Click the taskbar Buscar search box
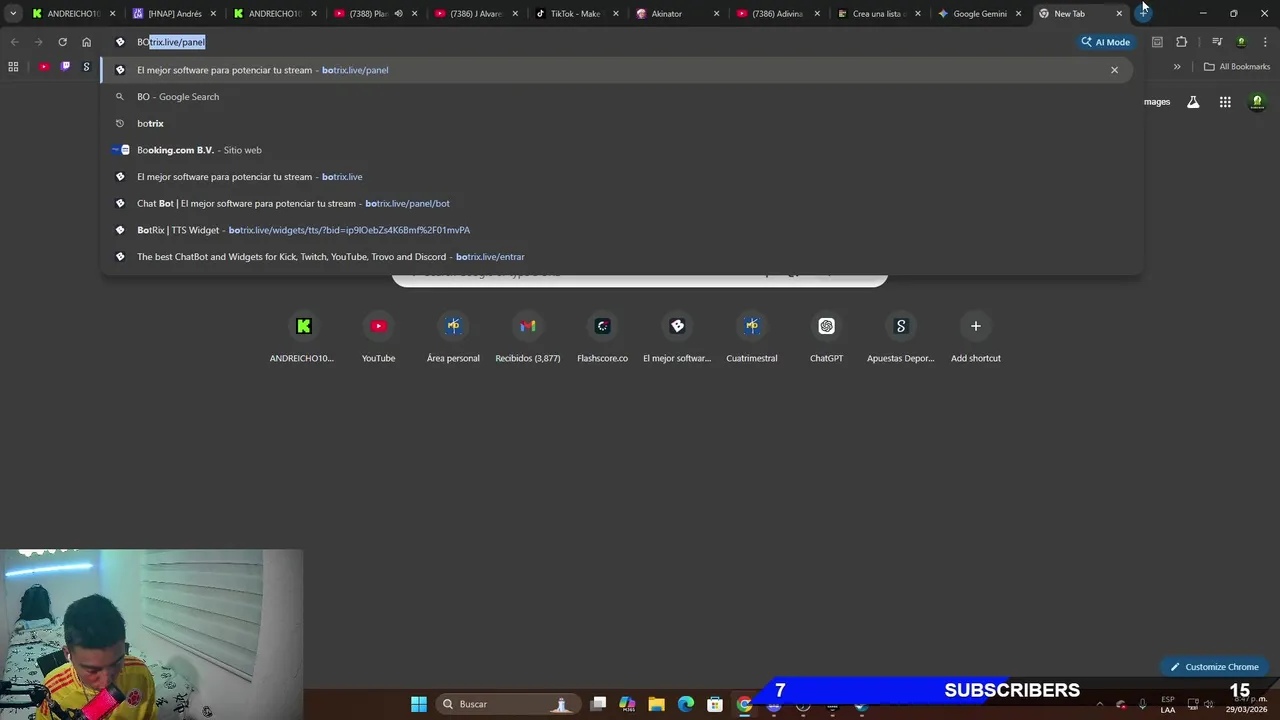 pos(507,704)
